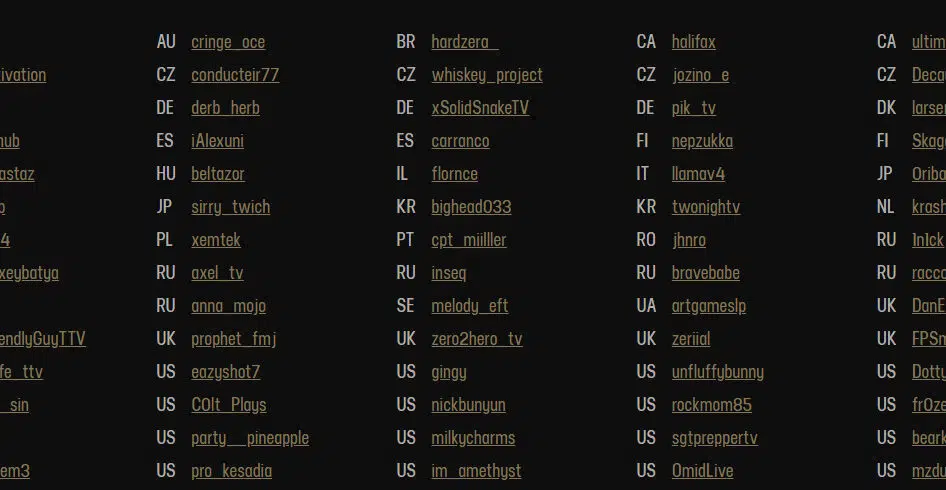Visit halifax streamer page
The height and width of the screenshot is (490, 946).
click(x=694, y=42)
